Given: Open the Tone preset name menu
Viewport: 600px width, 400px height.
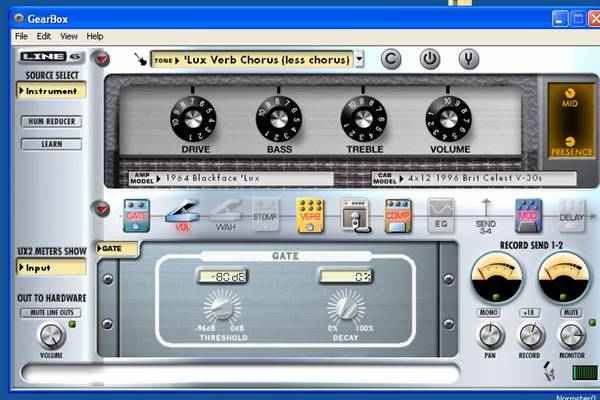Looking at the screenshot, I should coord(252,60).
